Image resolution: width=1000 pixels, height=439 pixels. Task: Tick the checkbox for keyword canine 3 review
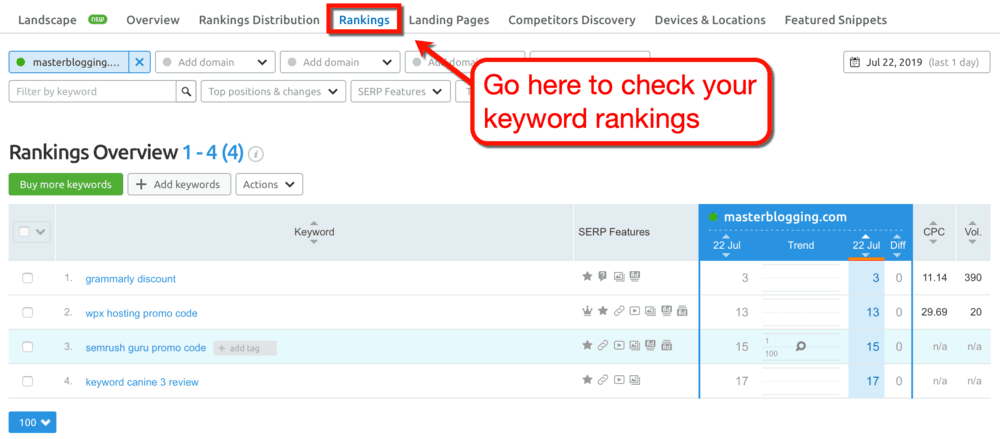click(27, 382)
